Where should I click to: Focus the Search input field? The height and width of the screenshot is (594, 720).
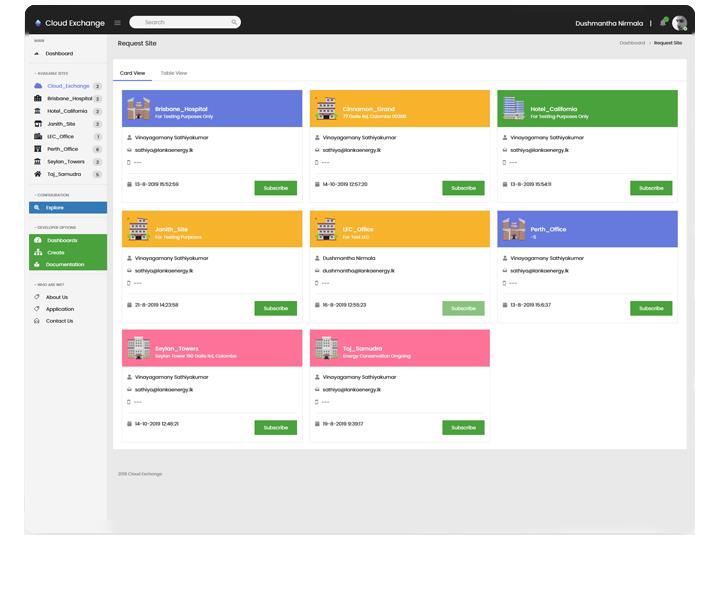click(x=185, y=22)
